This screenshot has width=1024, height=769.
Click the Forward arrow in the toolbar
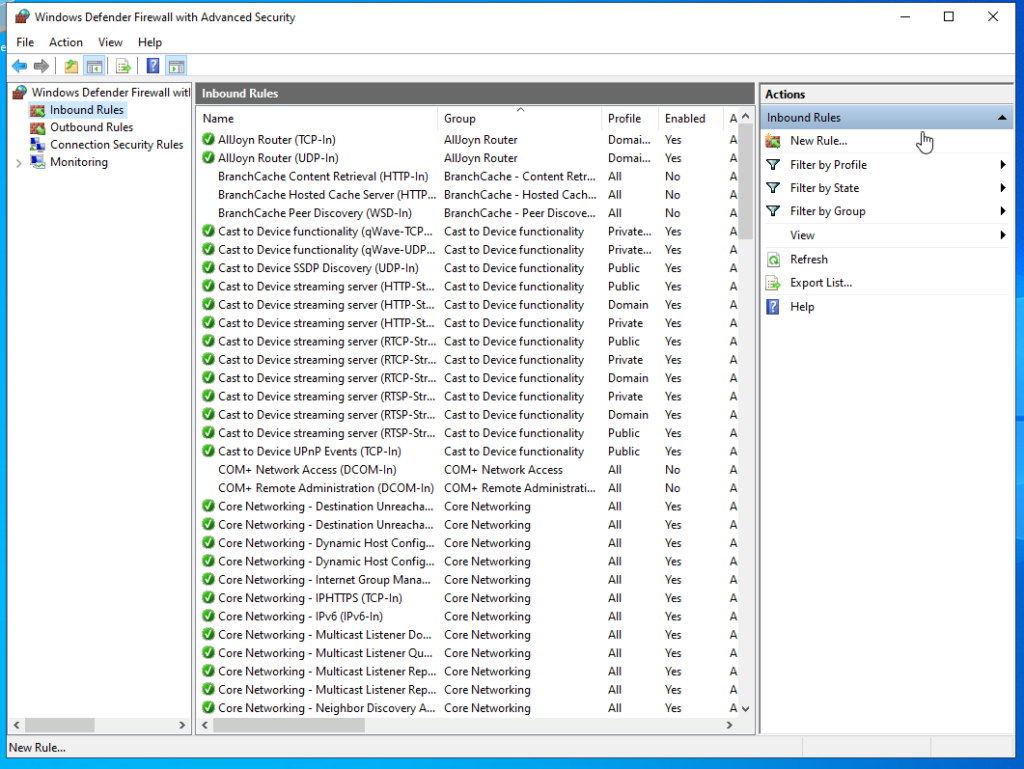click(41, 66)
